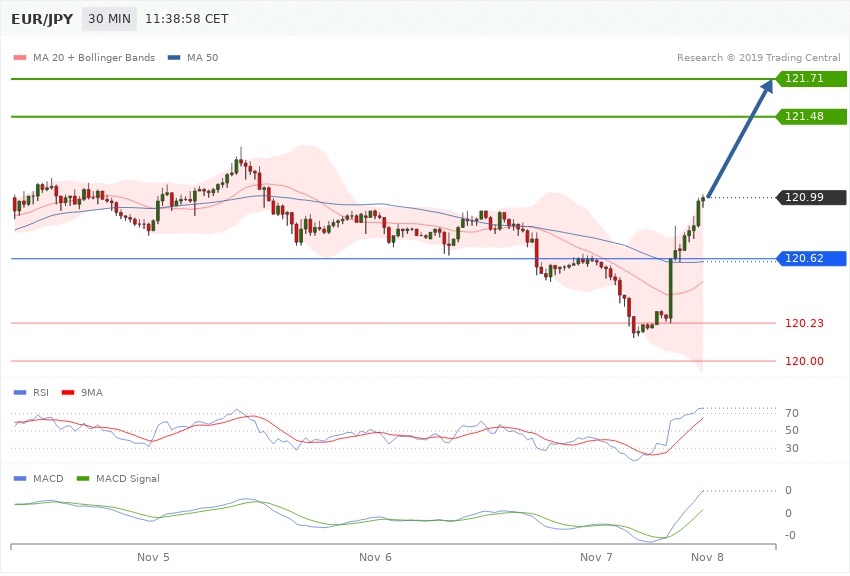The width and height of the screenshot is (850, 576).
Task: Click the 121.71 green target price tag
Action: click(x=811, y=78)
